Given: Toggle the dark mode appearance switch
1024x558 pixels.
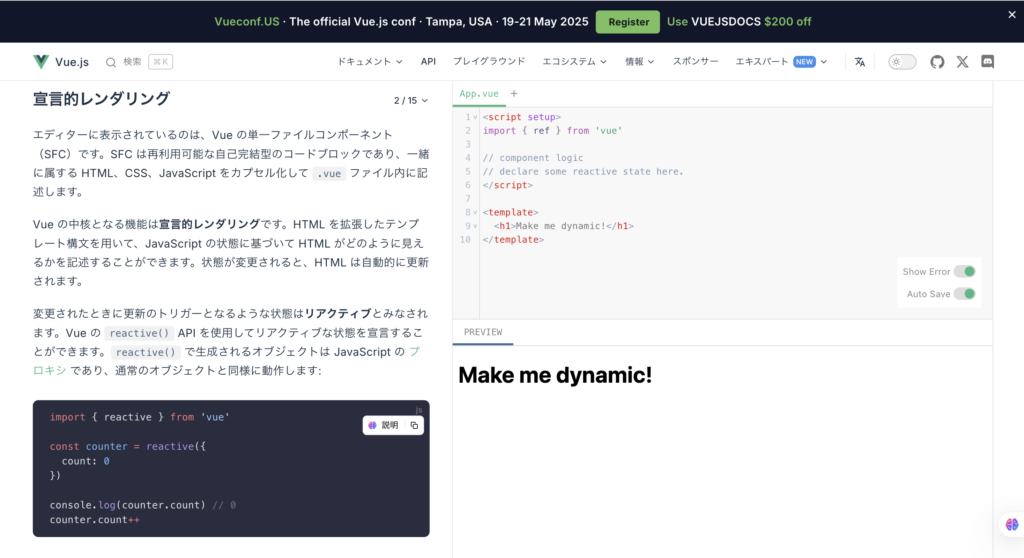Looking at the screenshot, I should [x=902, y=62].
